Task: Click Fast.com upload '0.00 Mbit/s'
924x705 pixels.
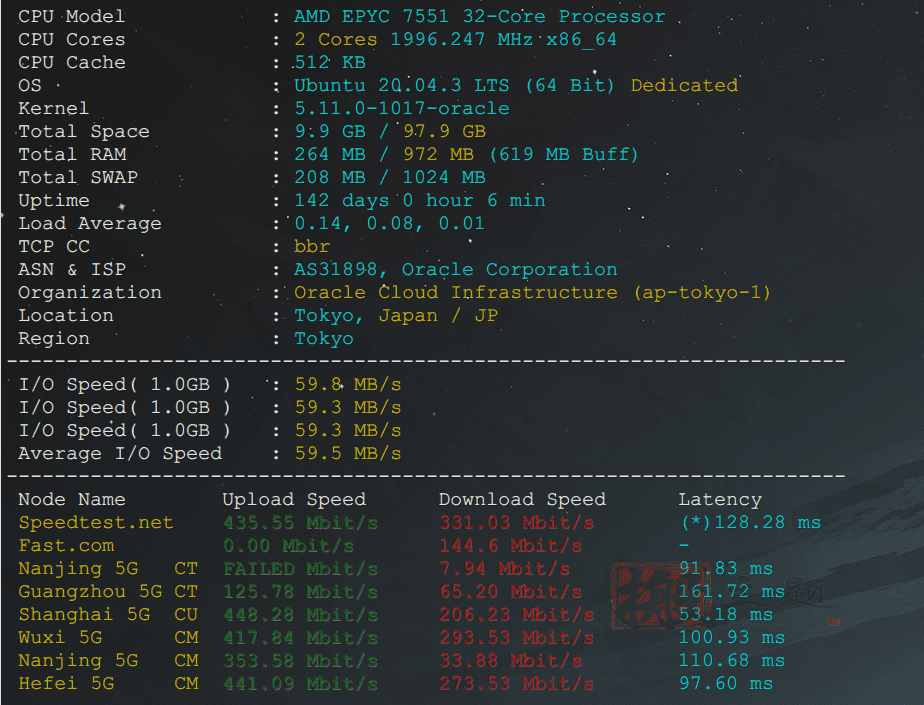Action: pos(288,545)
